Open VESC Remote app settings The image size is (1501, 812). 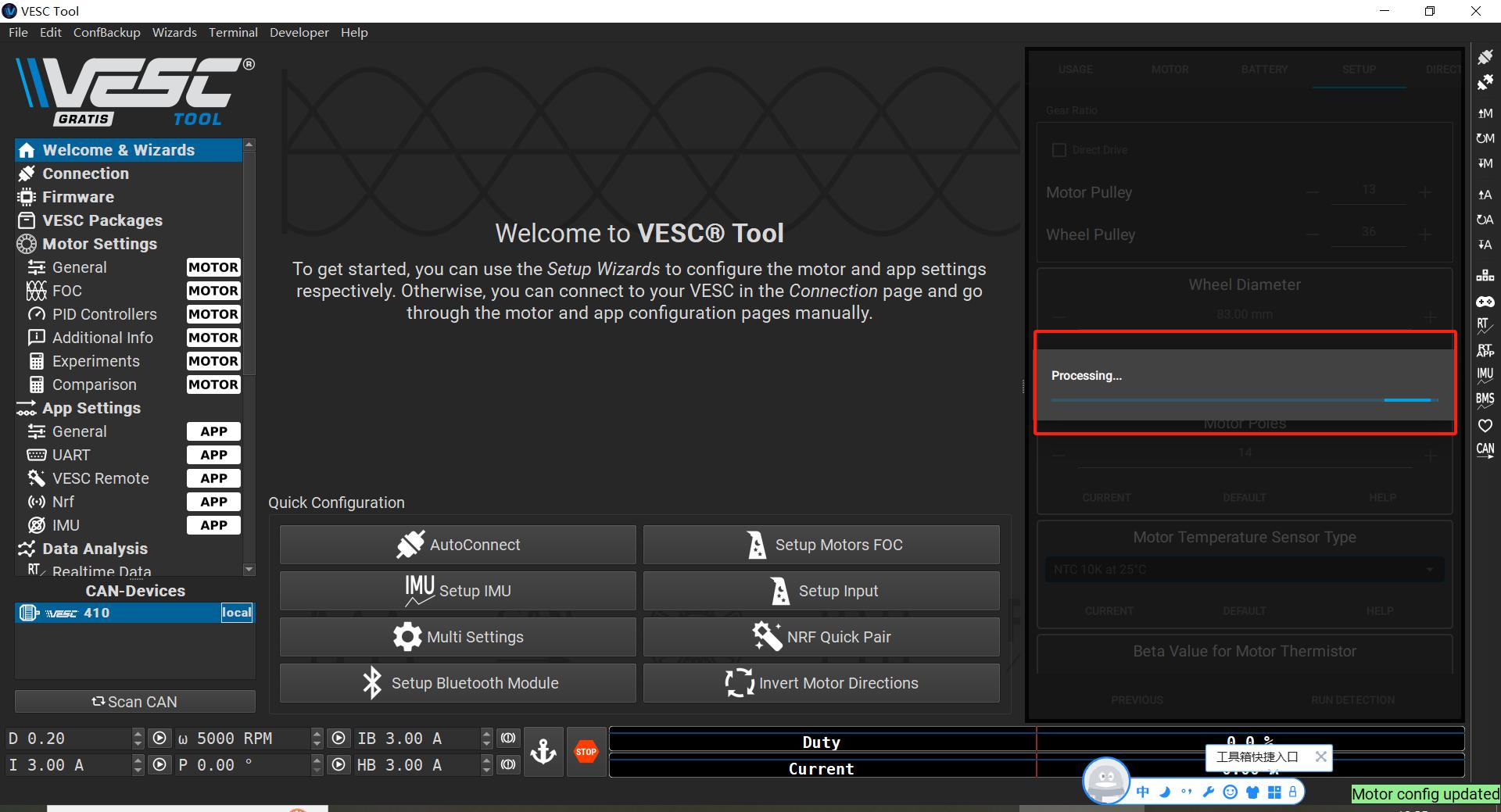point(129,478)
